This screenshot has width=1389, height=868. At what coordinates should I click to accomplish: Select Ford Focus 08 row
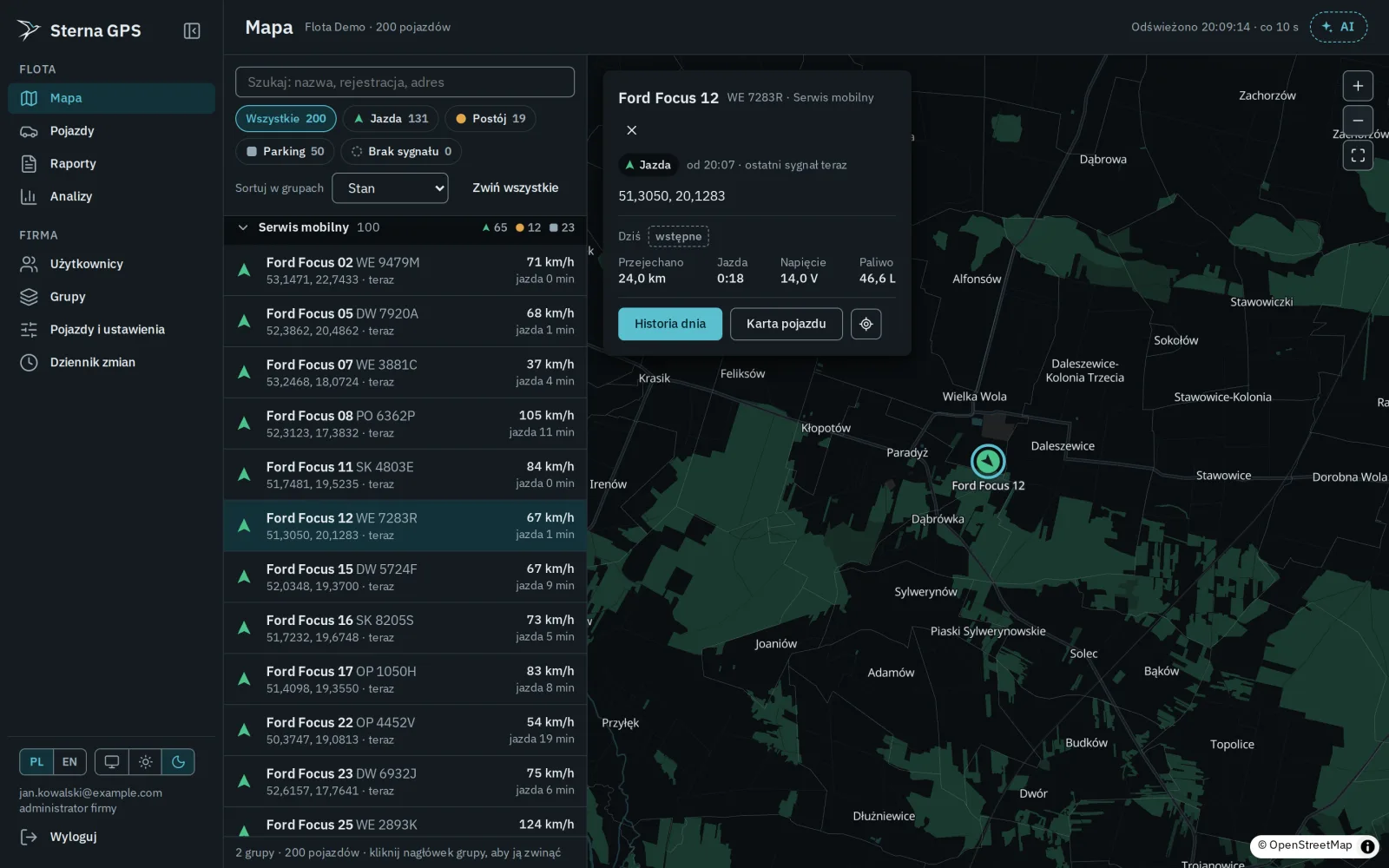pos(405,424)
